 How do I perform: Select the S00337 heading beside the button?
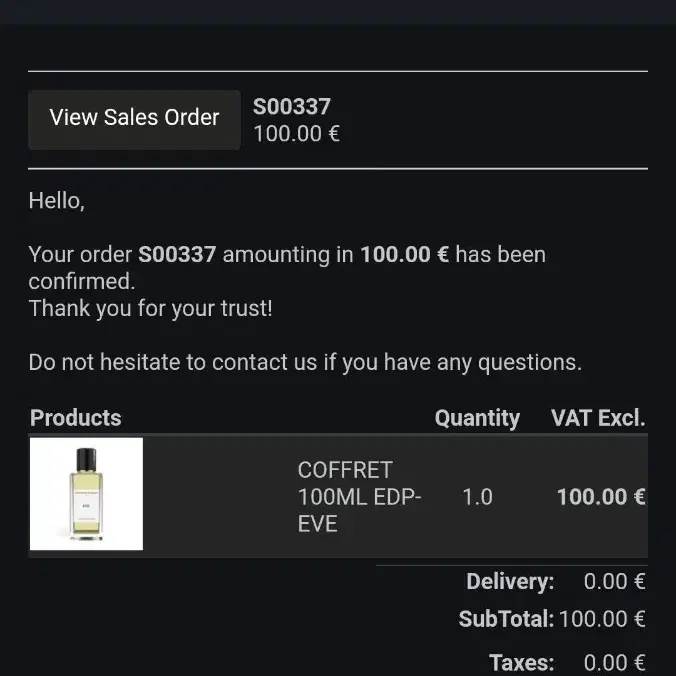pyautogui.click(x=292, y=106)
